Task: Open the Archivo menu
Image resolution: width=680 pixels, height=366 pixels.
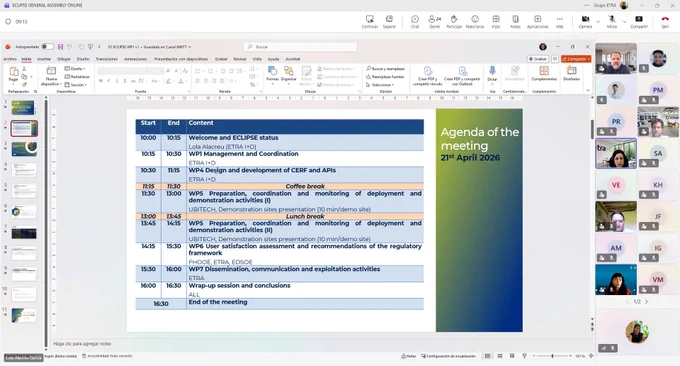Action: click(x=10, y=59)
